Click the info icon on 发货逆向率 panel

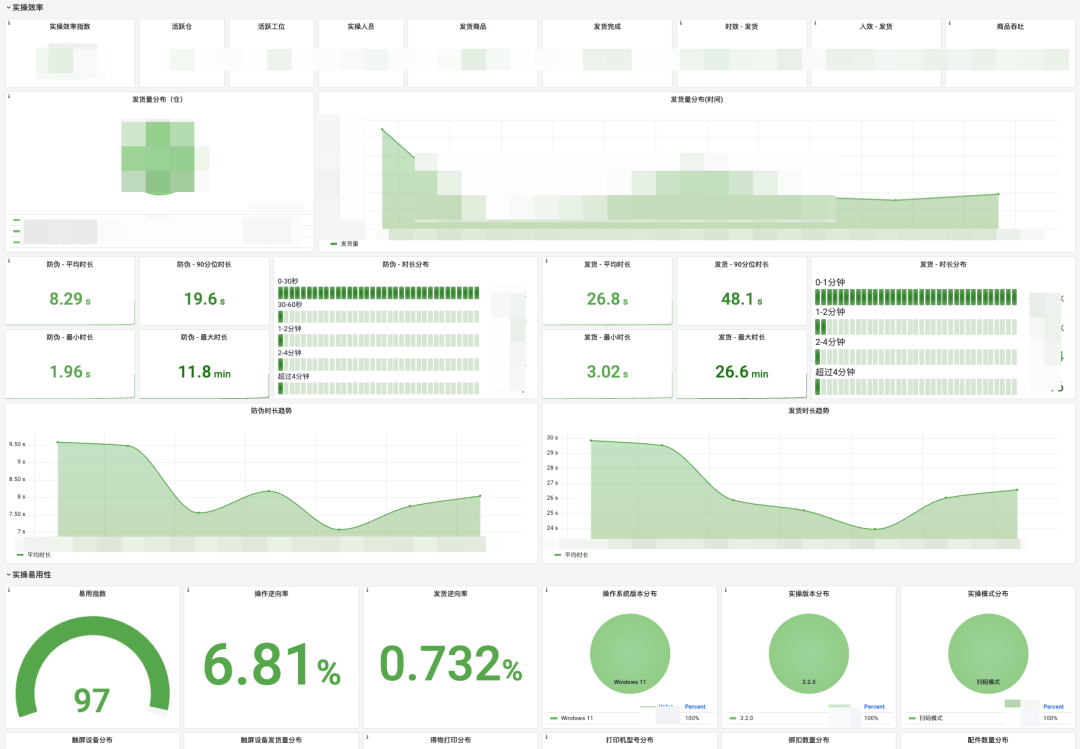click(x=367, y=590)
